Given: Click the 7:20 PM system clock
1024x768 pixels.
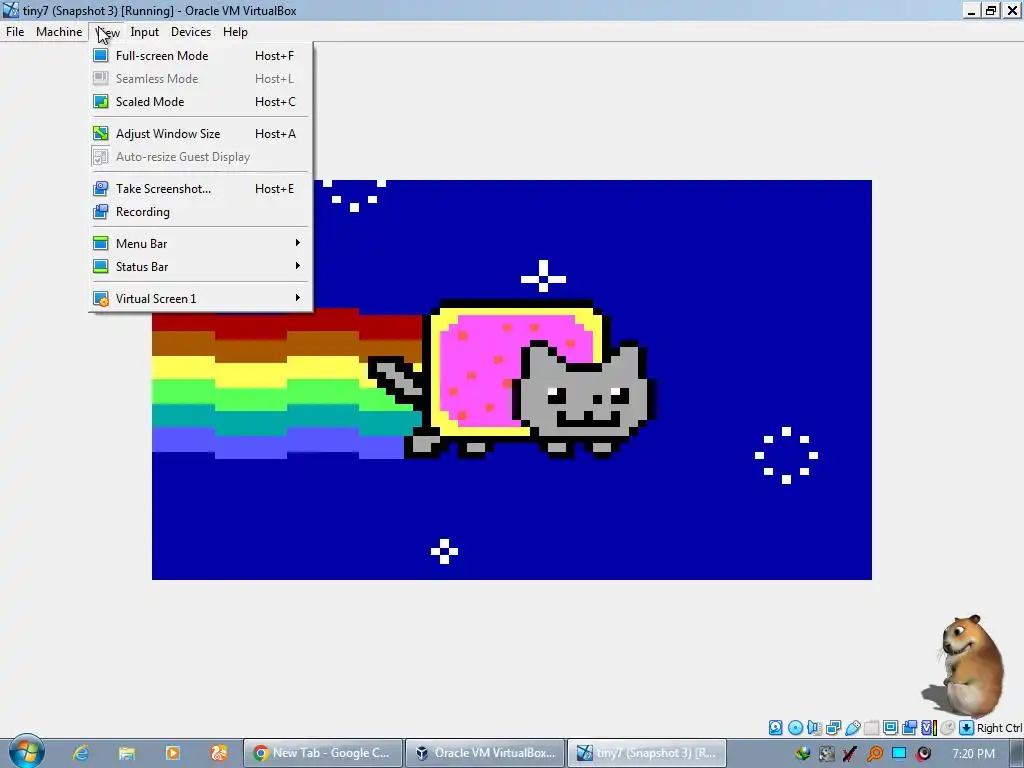Looking at the screenshot, I should click(974, 754).
